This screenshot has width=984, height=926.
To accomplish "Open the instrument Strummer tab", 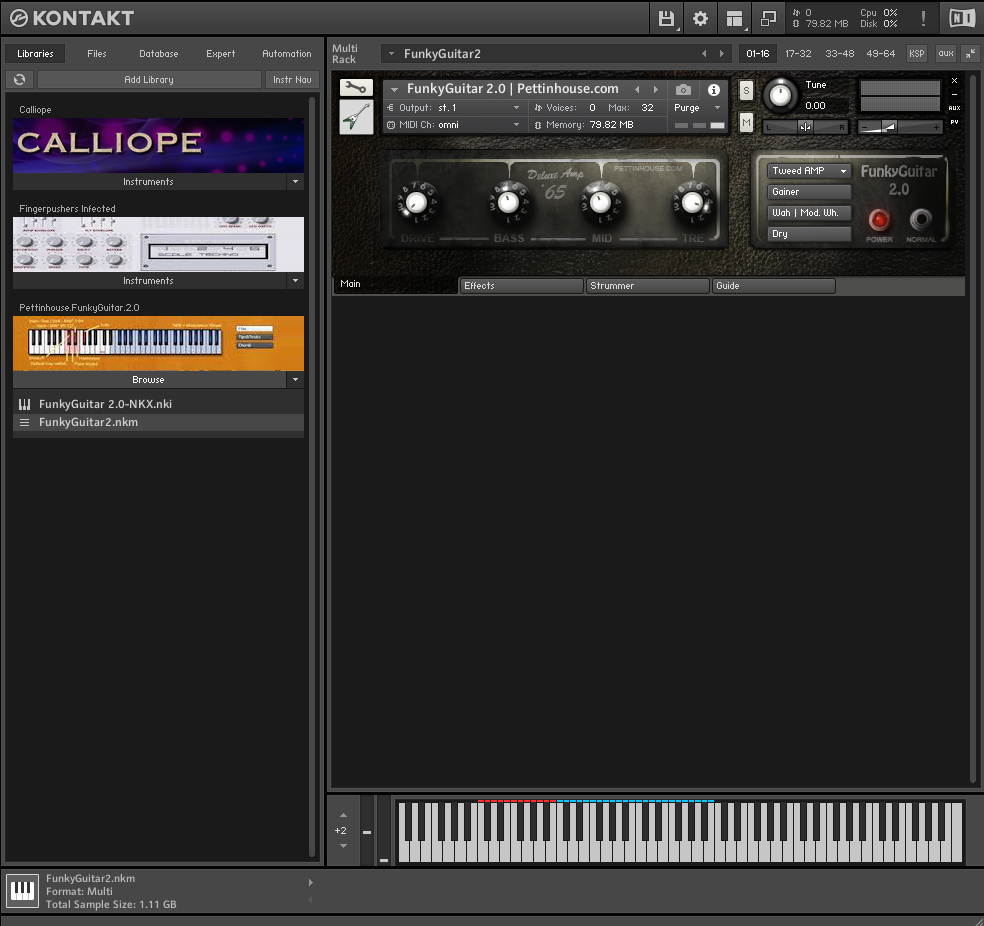I will 648,286.
